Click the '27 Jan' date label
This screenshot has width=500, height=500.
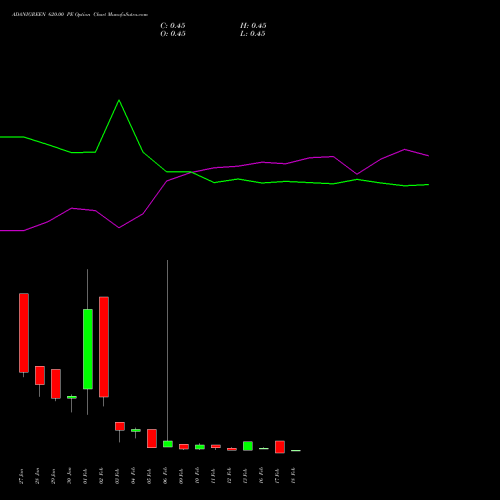22,476
